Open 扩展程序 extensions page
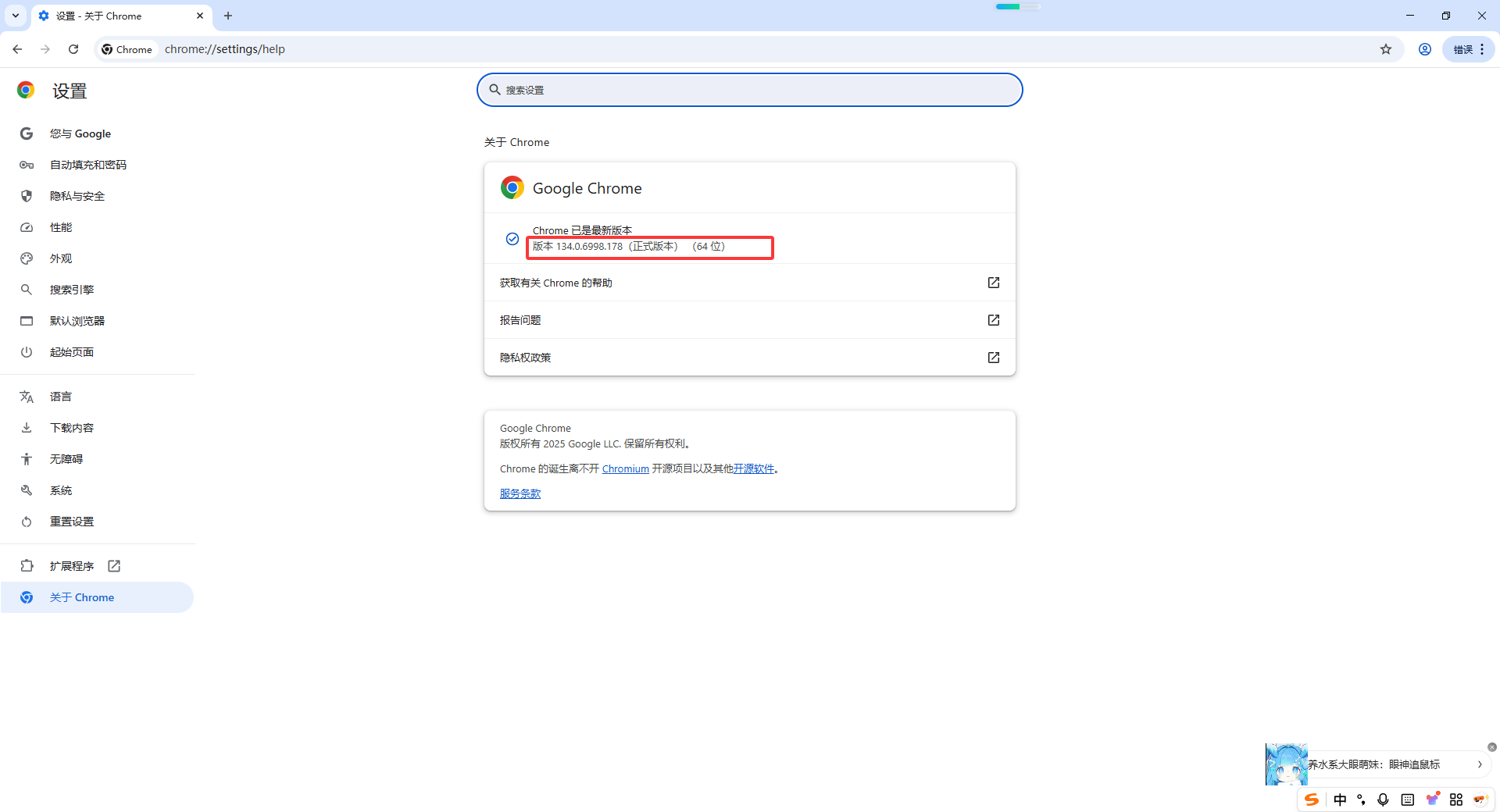The image size is (1500, 812). click(x=97, y=566)
